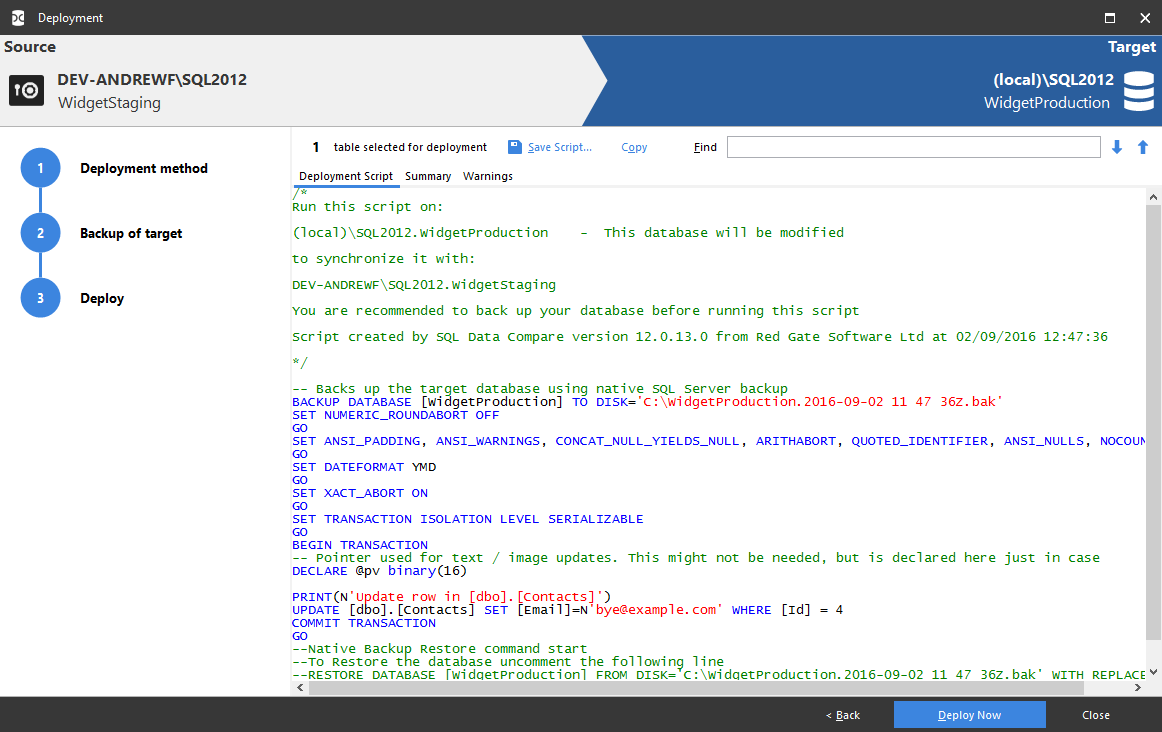The width and height of the screenshot is (1162, 732).
Task: Go to previous step with Back
Action: point(843,715)
